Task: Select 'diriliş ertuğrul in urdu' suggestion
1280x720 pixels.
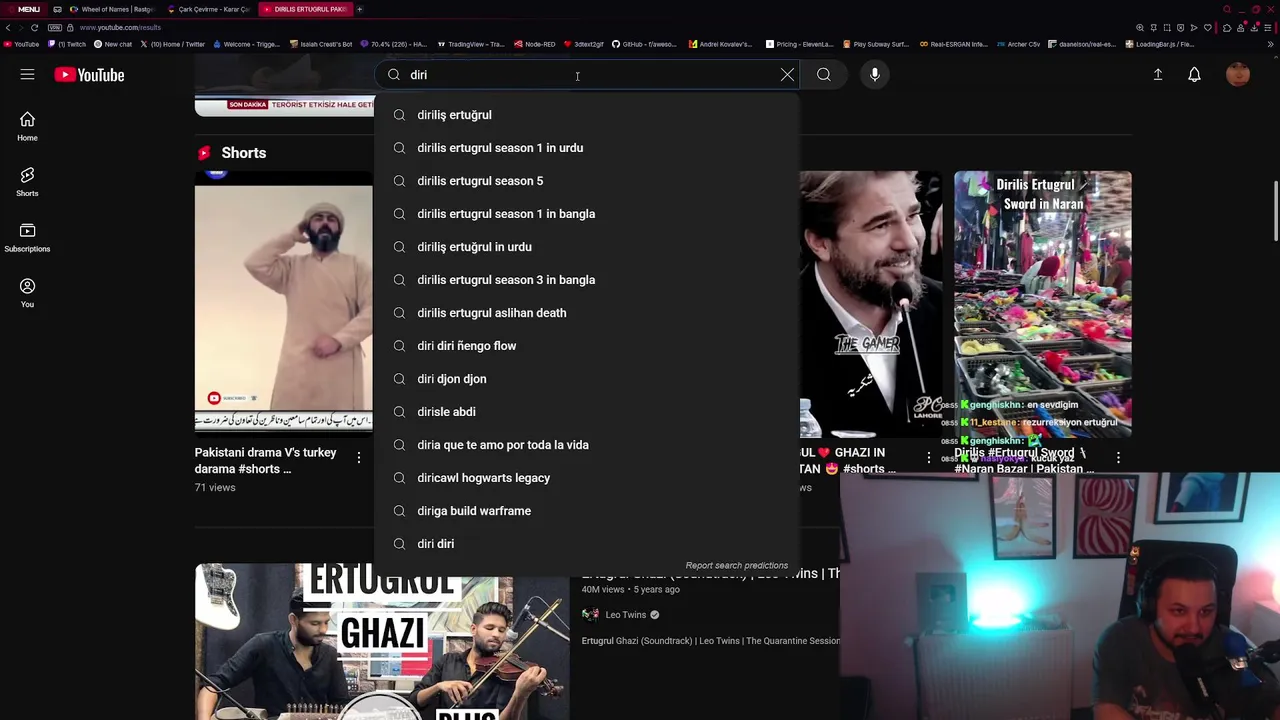Action: [587, 247]
